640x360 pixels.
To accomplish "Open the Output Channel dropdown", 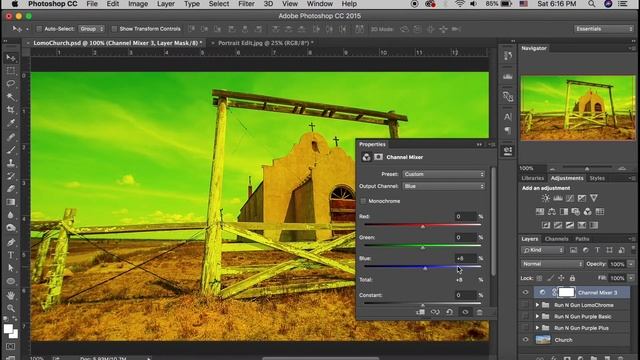I will click(x=444, y=186).
